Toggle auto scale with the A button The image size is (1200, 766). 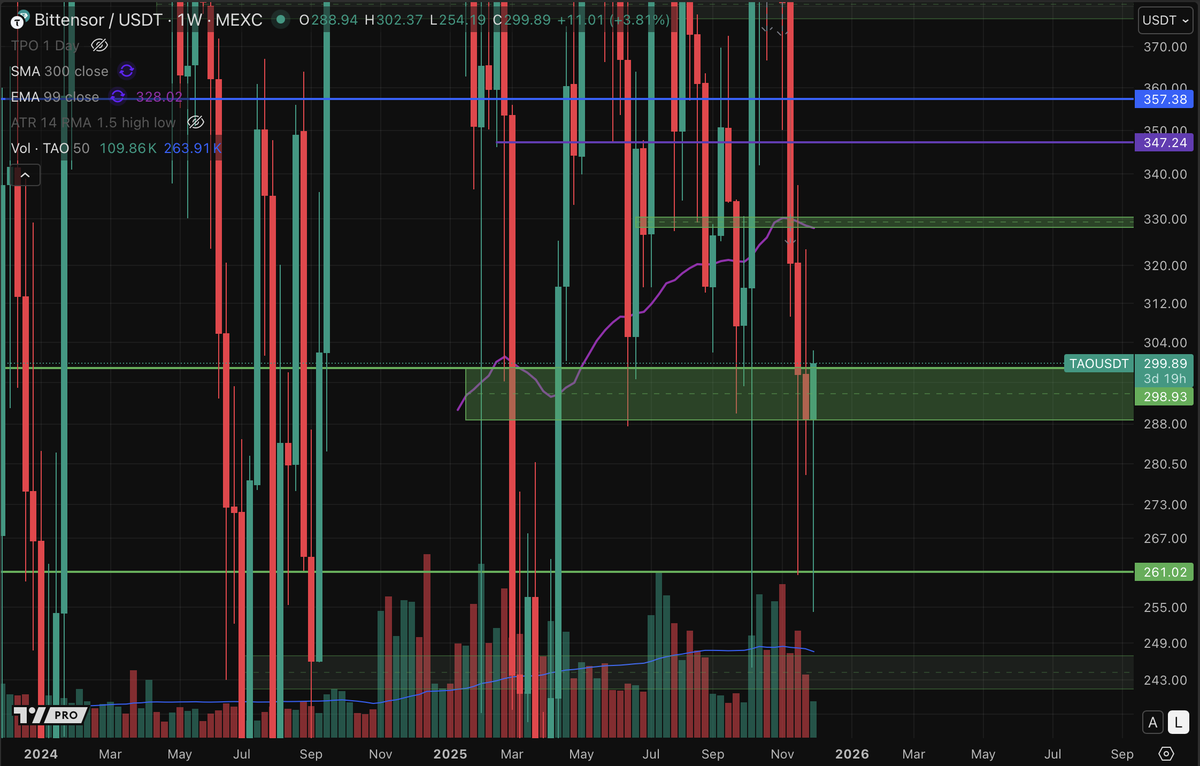pyautogui.click(x=1153, y=722)
